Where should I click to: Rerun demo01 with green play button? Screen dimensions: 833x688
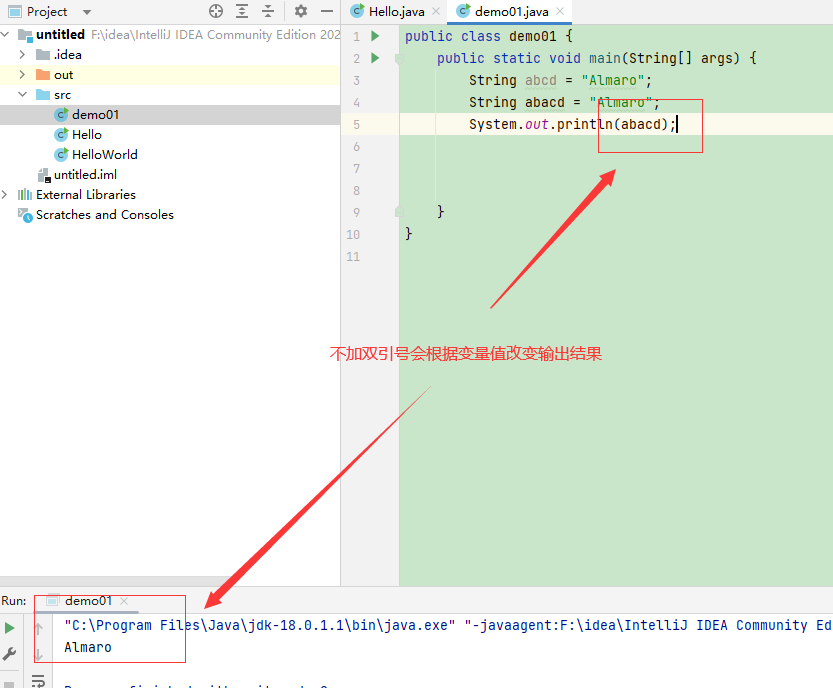coord(9,628)
